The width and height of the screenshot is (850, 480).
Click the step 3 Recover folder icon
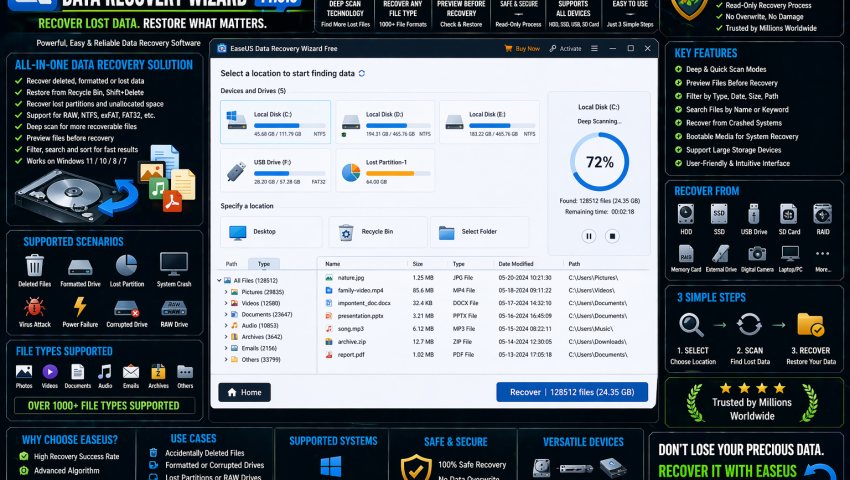(810, 325)
